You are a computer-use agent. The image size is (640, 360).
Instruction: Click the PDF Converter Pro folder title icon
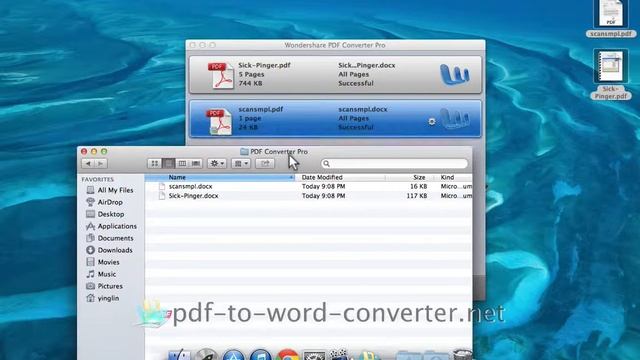[244, 151]
